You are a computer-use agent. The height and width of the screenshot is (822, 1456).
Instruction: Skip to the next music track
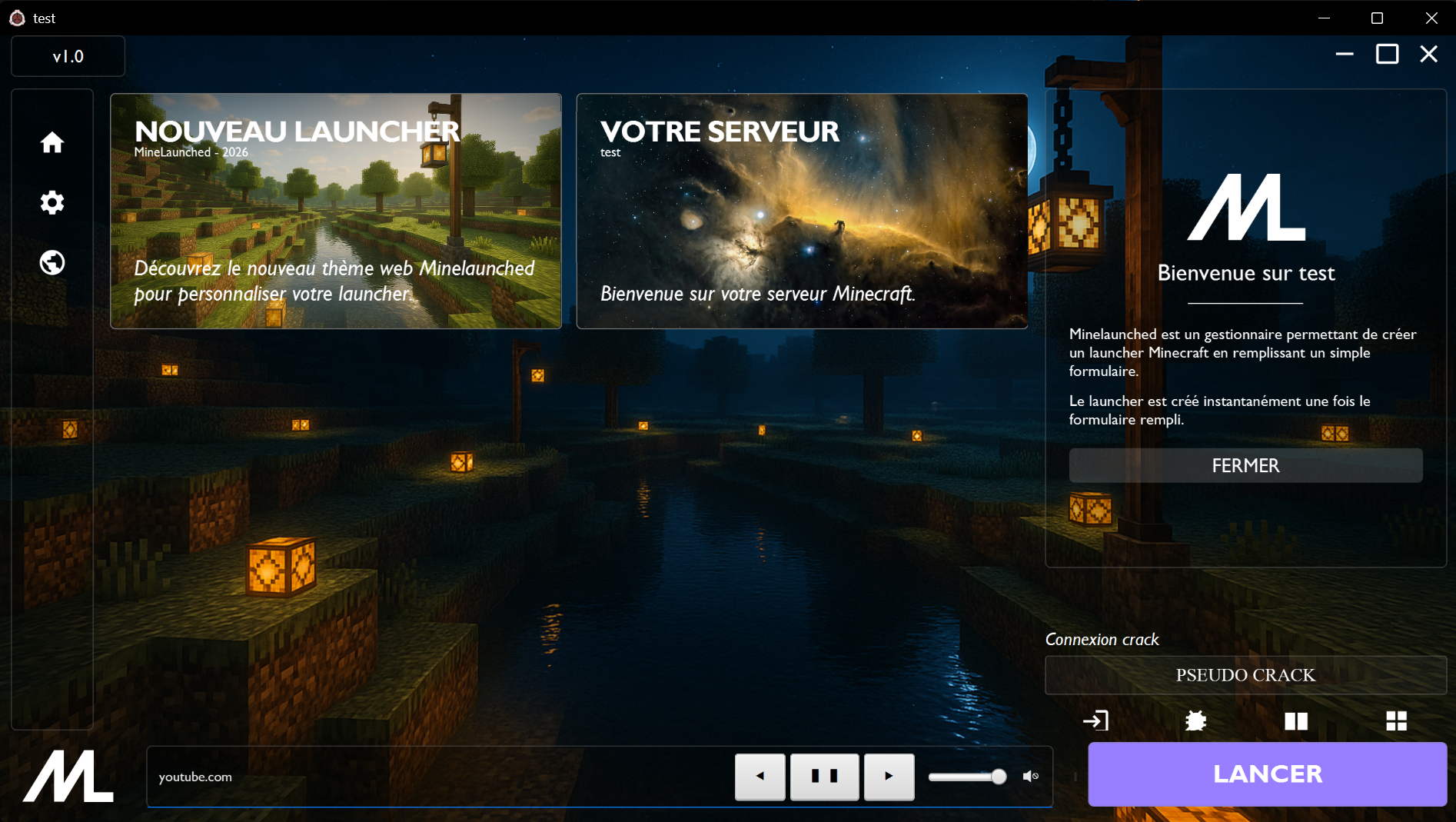[x=889, y=777]
